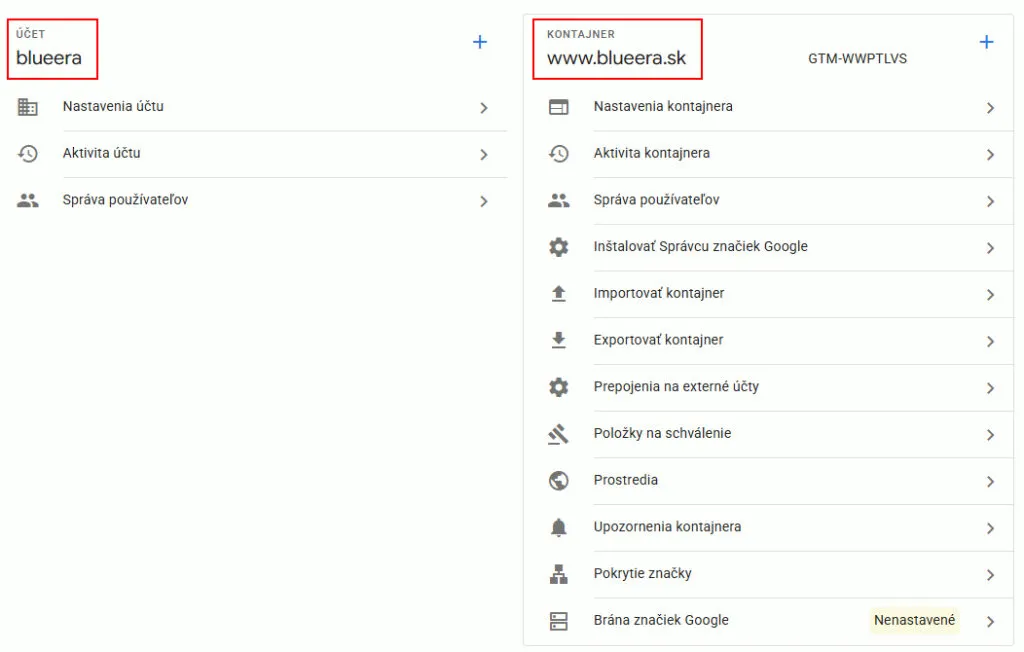The image size is (1024, 652).
Task: Click the server icon beside Brána značiek Google
Action: (x=559, y=621)
